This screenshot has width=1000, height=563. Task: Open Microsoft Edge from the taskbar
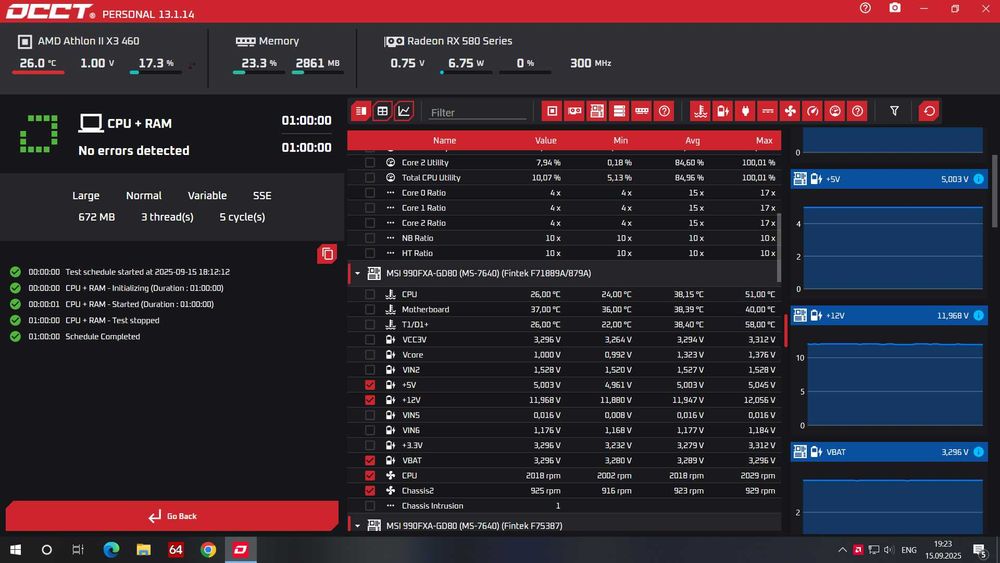click(x=112, y=550)
